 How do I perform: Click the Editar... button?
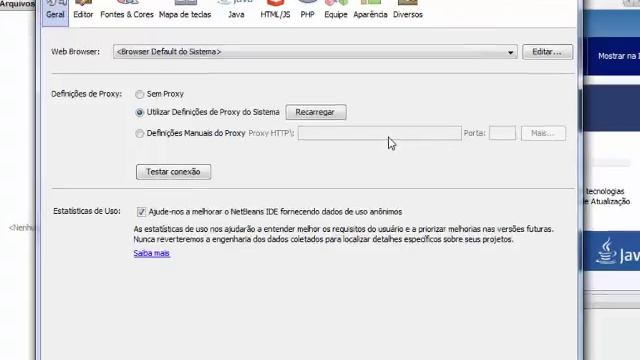[547, 52]
